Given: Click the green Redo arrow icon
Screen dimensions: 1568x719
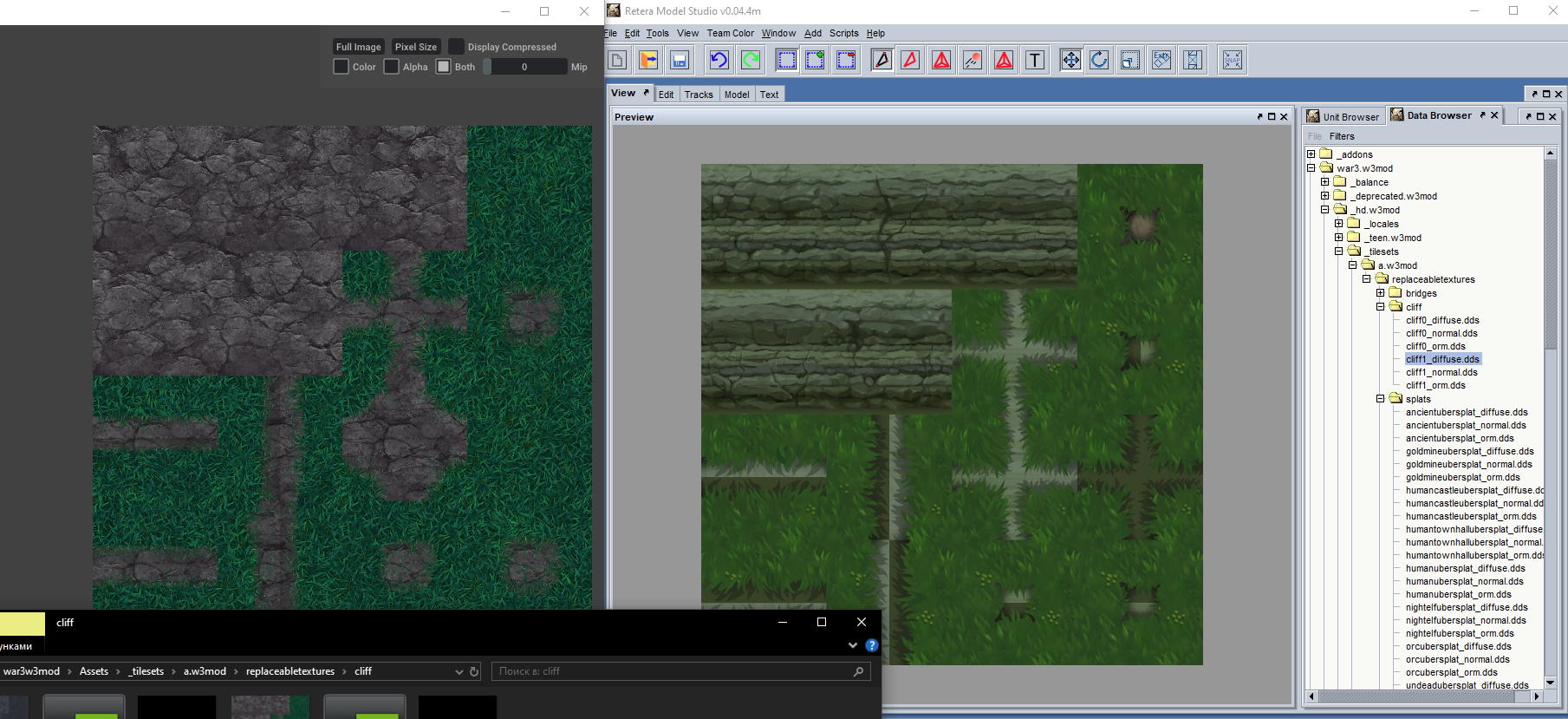Looking at the screenshot, I should (x=751, y=60).
